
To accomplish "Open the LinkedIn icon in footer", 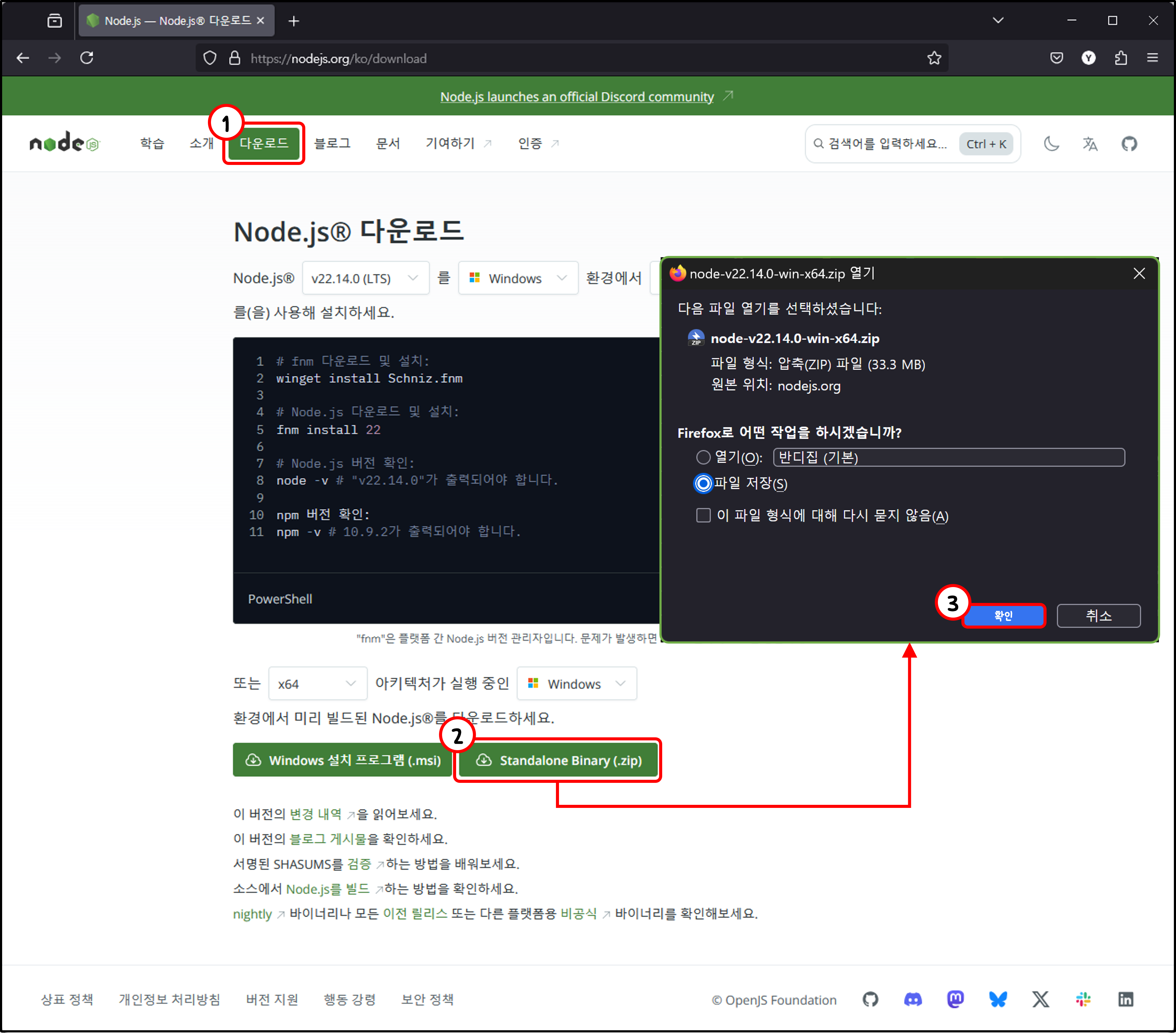I will (x=1125, y=1000).
